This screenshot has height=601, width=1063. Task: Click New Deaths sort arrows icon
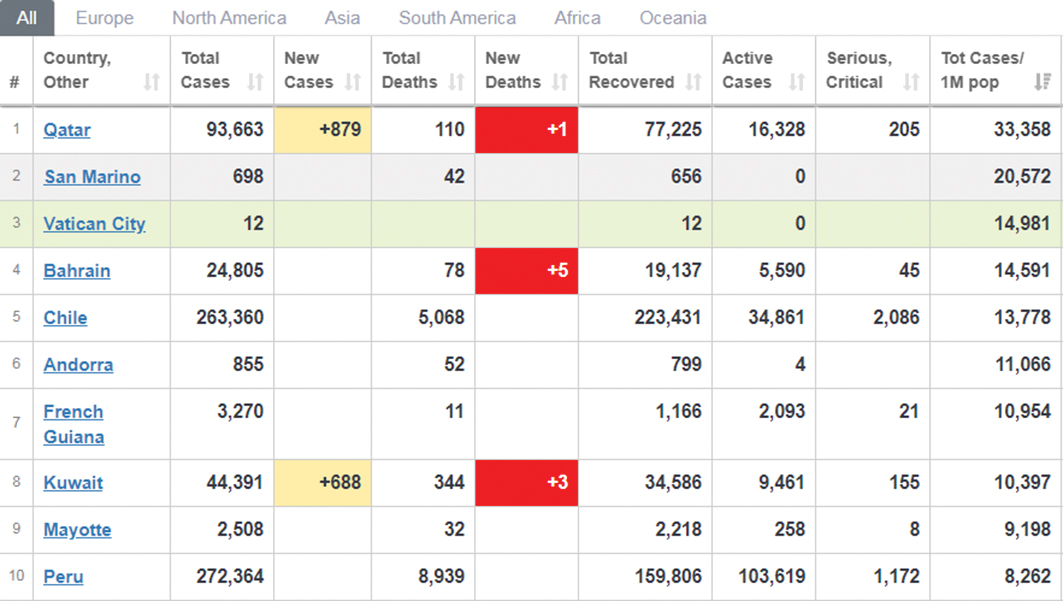click(x=560, y=82)
